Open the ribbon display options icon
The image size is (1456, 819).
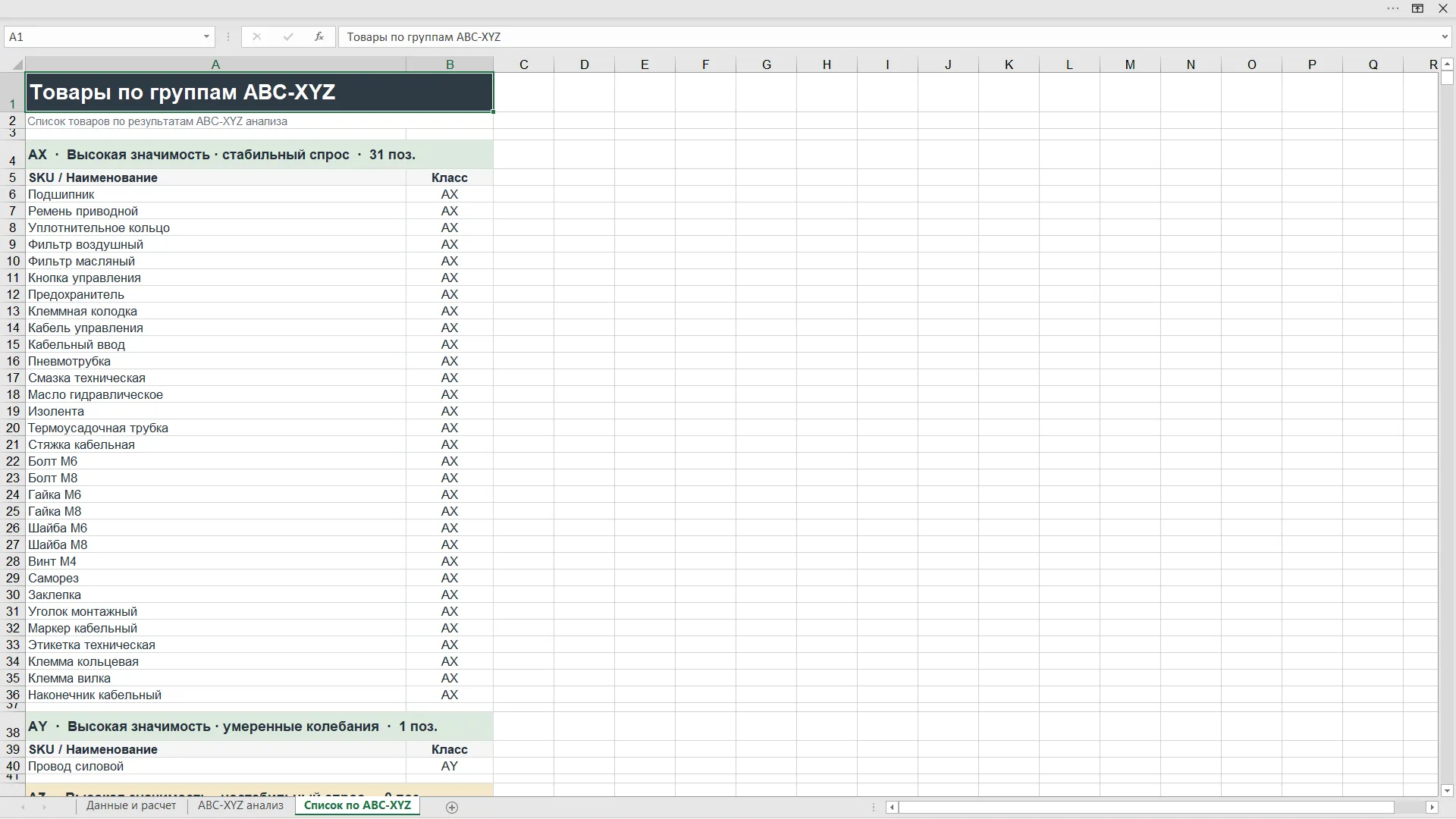(x=1417, y=8)
